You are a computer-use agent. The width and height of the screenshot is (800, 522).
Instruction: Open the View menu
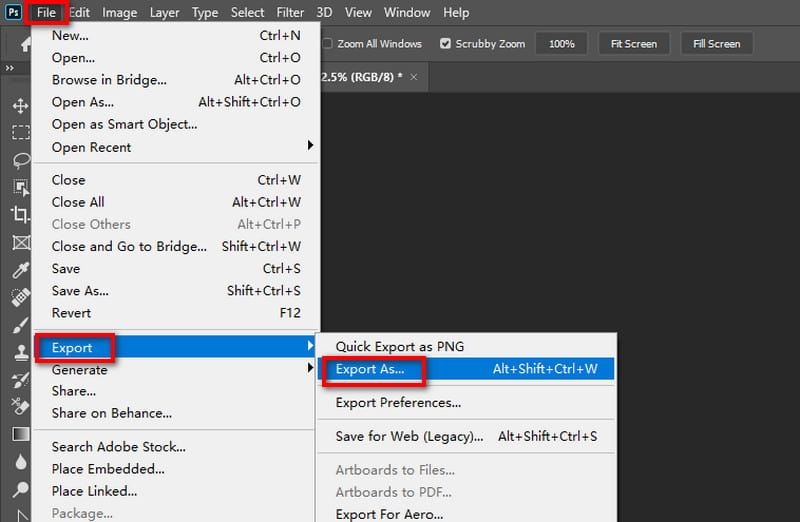pos(358,12)
